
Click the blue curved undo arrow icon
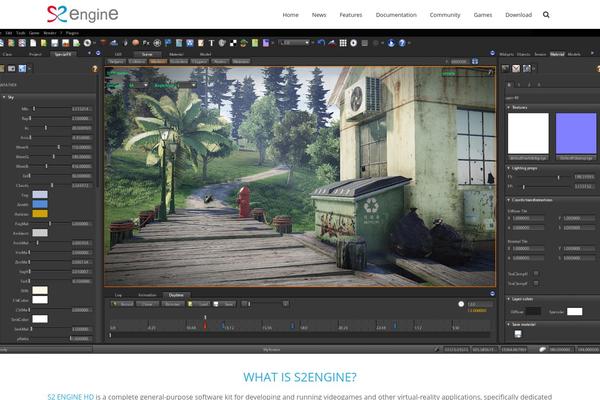click(321, 43)
